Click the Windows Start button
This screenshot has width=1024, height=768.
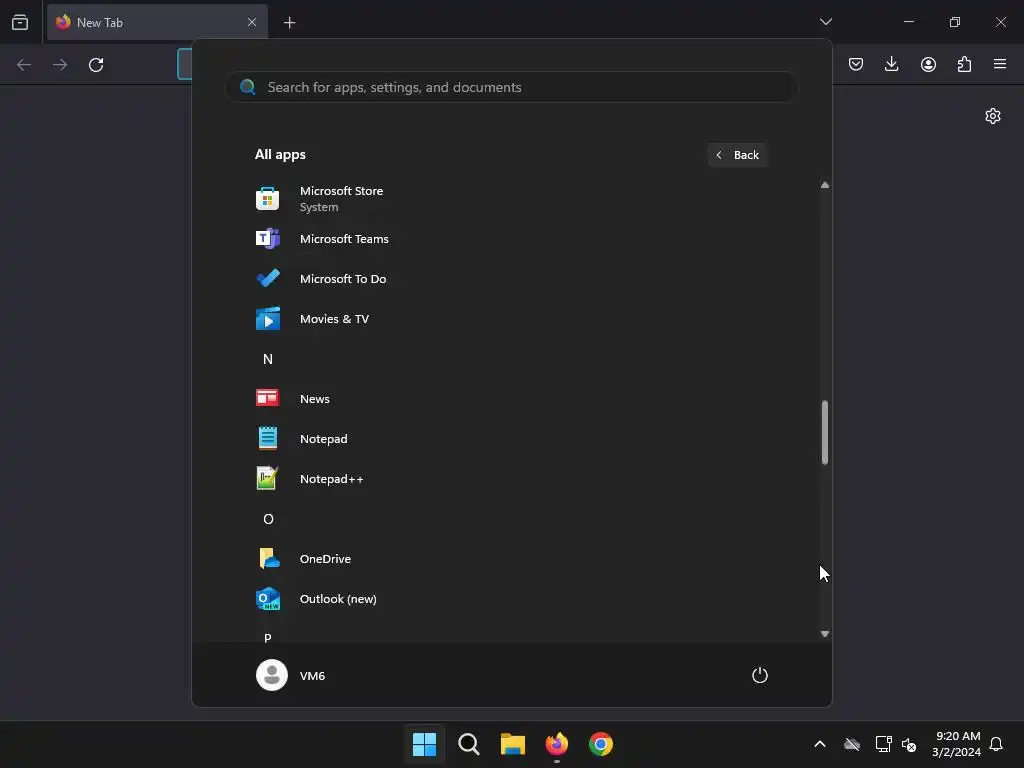pyautogui.click(x=424, y=744)
